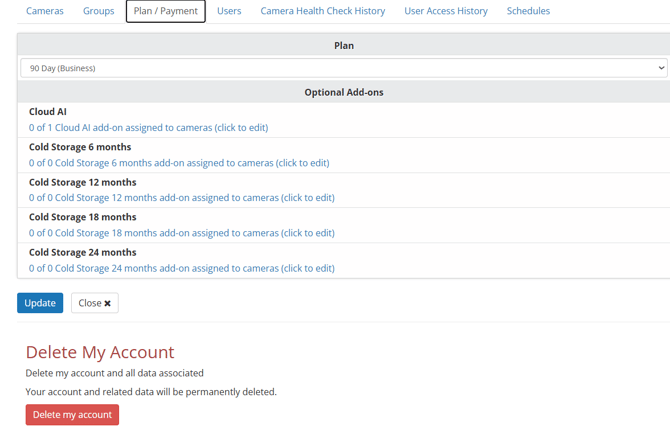Select the Plan / Payment tab
Viewport: 670px width, 447px height.
(x=166, y=11)
